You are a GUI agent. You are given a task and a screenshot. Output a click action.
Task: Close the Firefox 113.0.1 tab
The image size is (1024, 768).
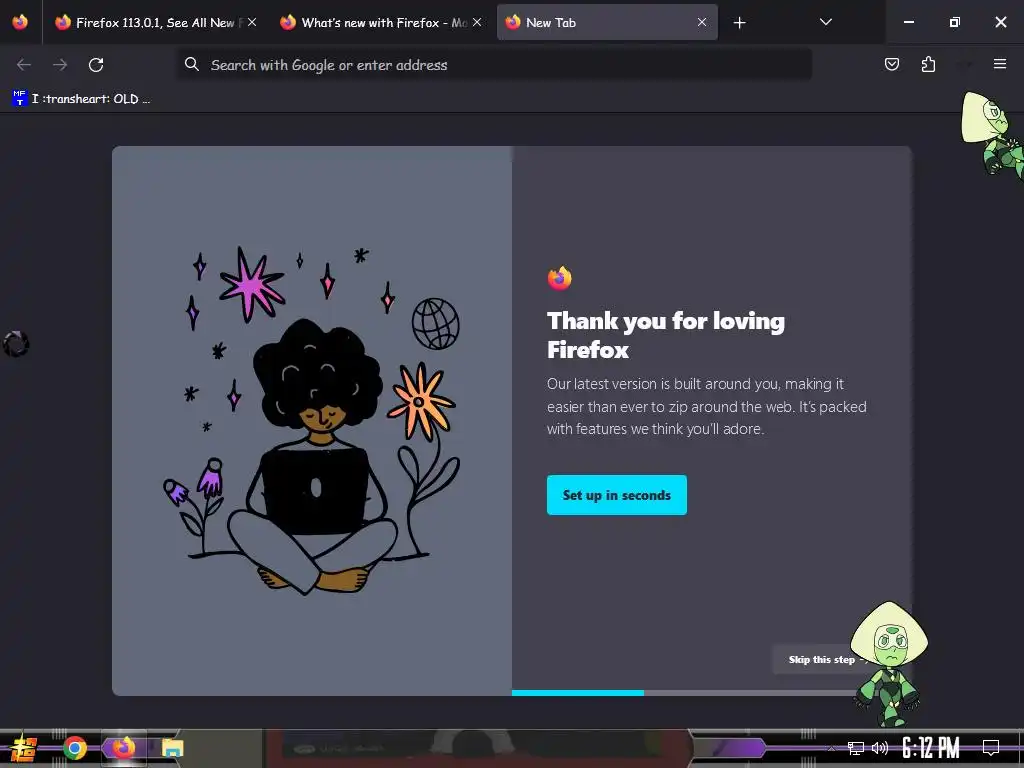(x=252, y=22)
